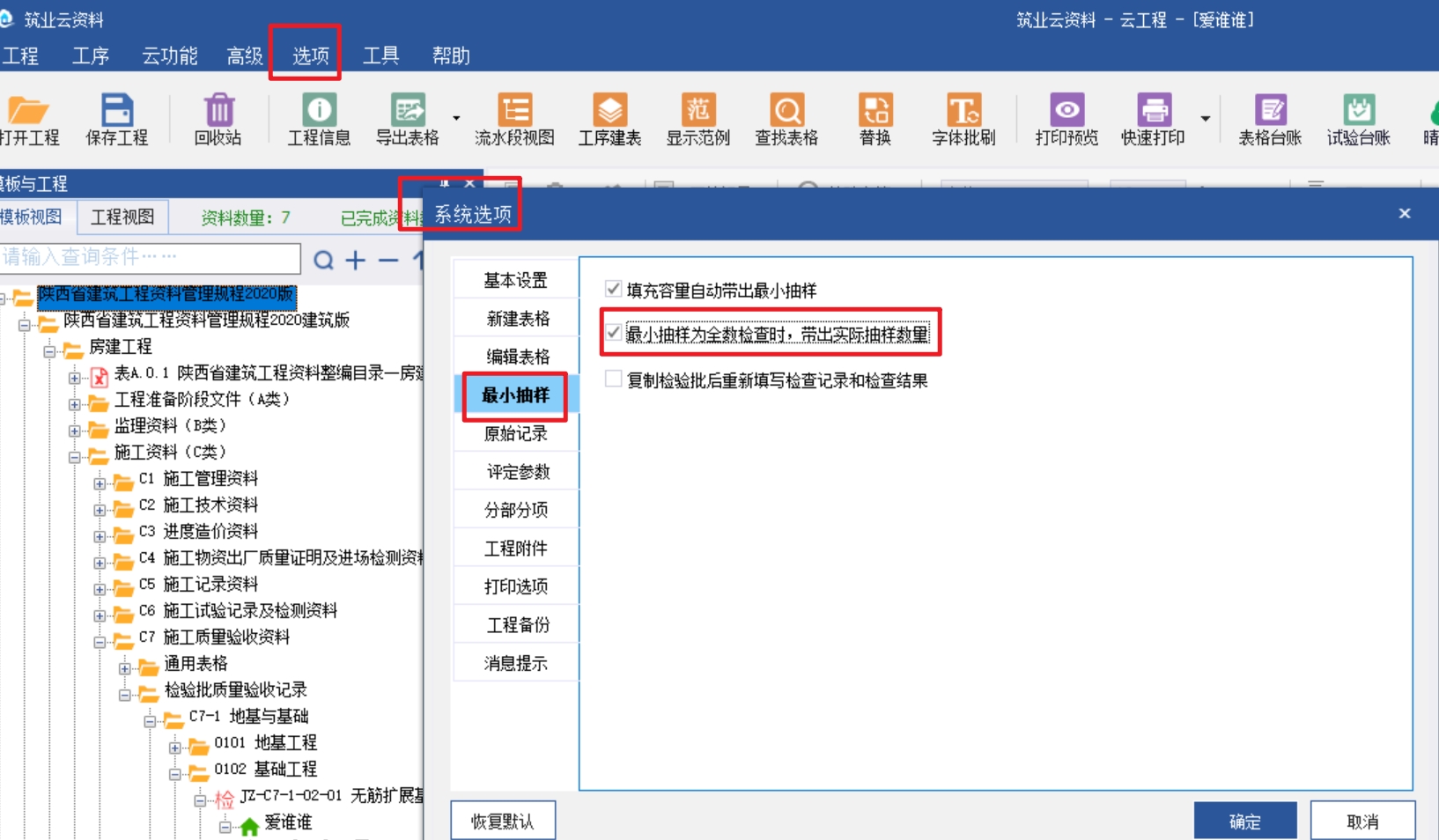Expand C6 施工试验记录及检测资料
Viewport: 1439px width, 840px height.
pyautogui.click(x=100, y=616)
